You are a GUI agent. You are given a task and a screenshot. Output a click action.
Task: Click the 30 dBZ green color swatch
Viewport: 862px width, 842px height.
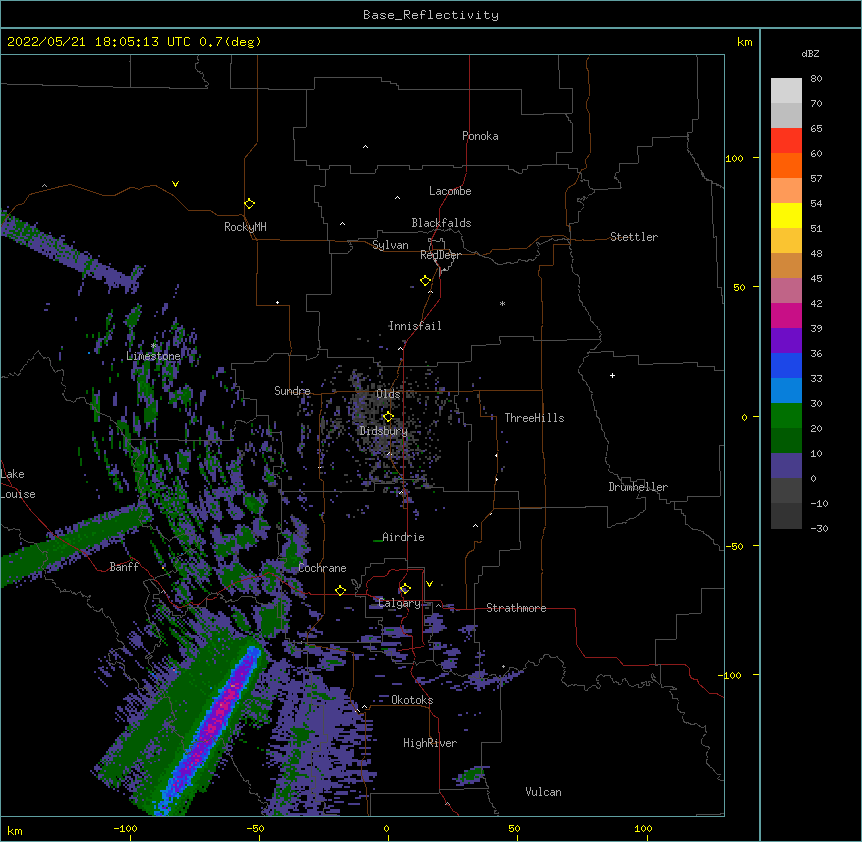click(x=786, y=416)
